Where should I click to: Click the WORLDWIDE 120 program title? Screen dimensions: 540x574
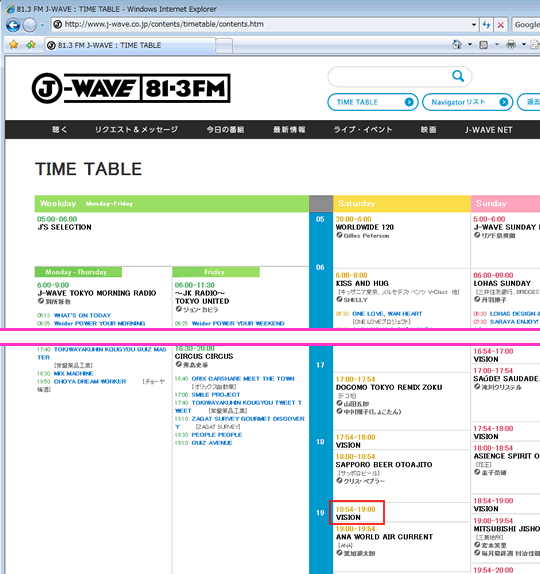coord(365,227)
